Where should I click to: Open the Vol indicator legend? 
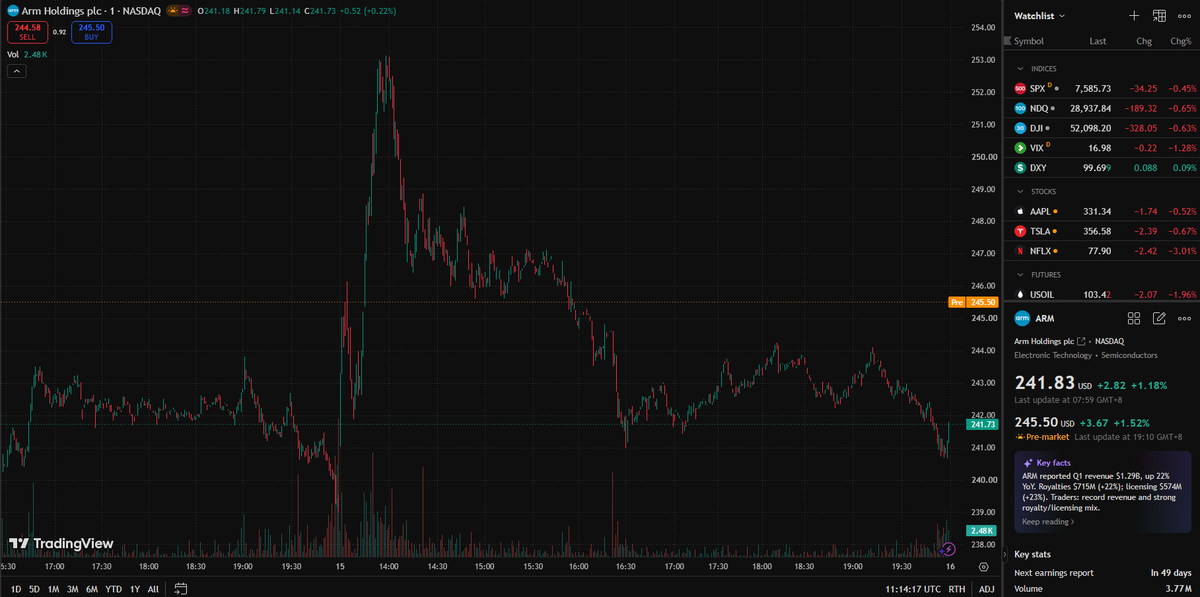pyautogui.click(x=27, y=54)
